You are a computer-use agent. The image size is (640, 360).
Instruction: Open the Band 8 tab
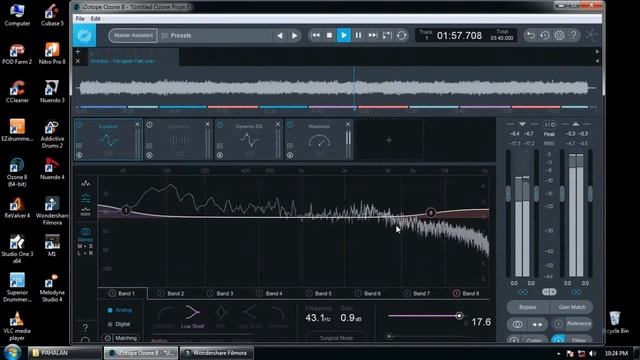pyautogui.click(x=466, y=293)
